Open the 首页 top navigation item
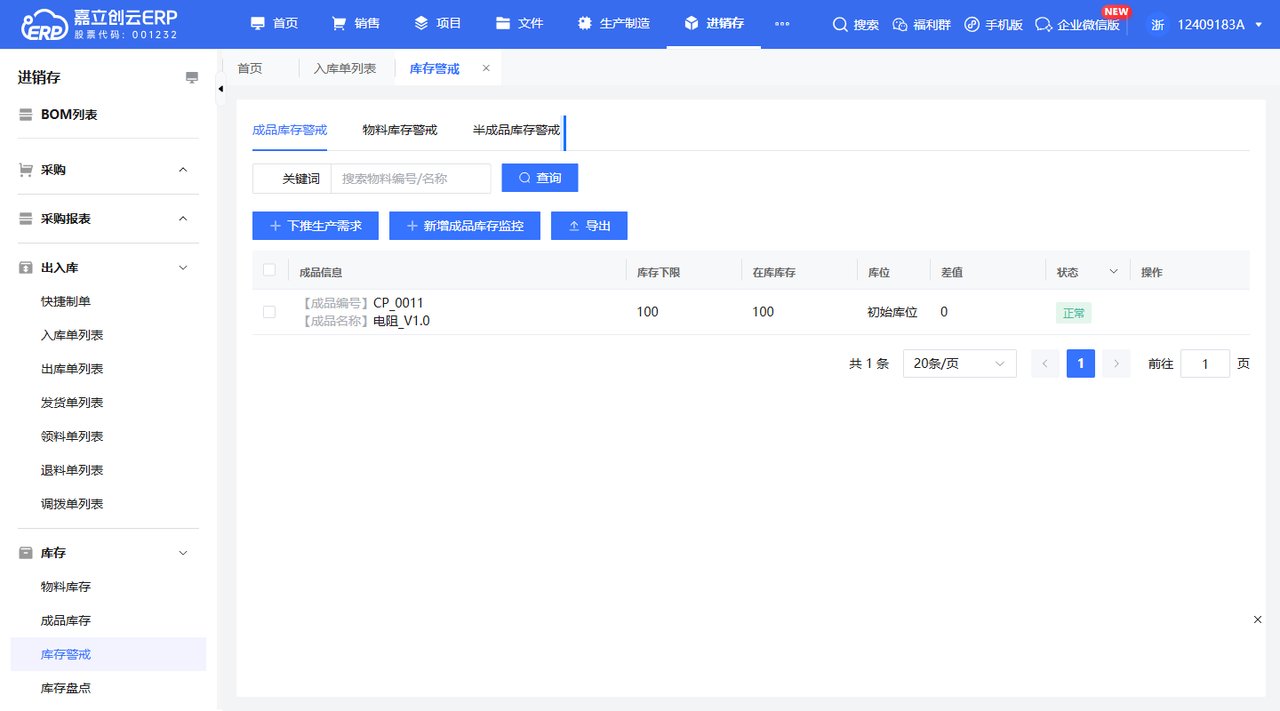Image resolution: width=1280 pixels, height=711 pixels. point(274,23)
